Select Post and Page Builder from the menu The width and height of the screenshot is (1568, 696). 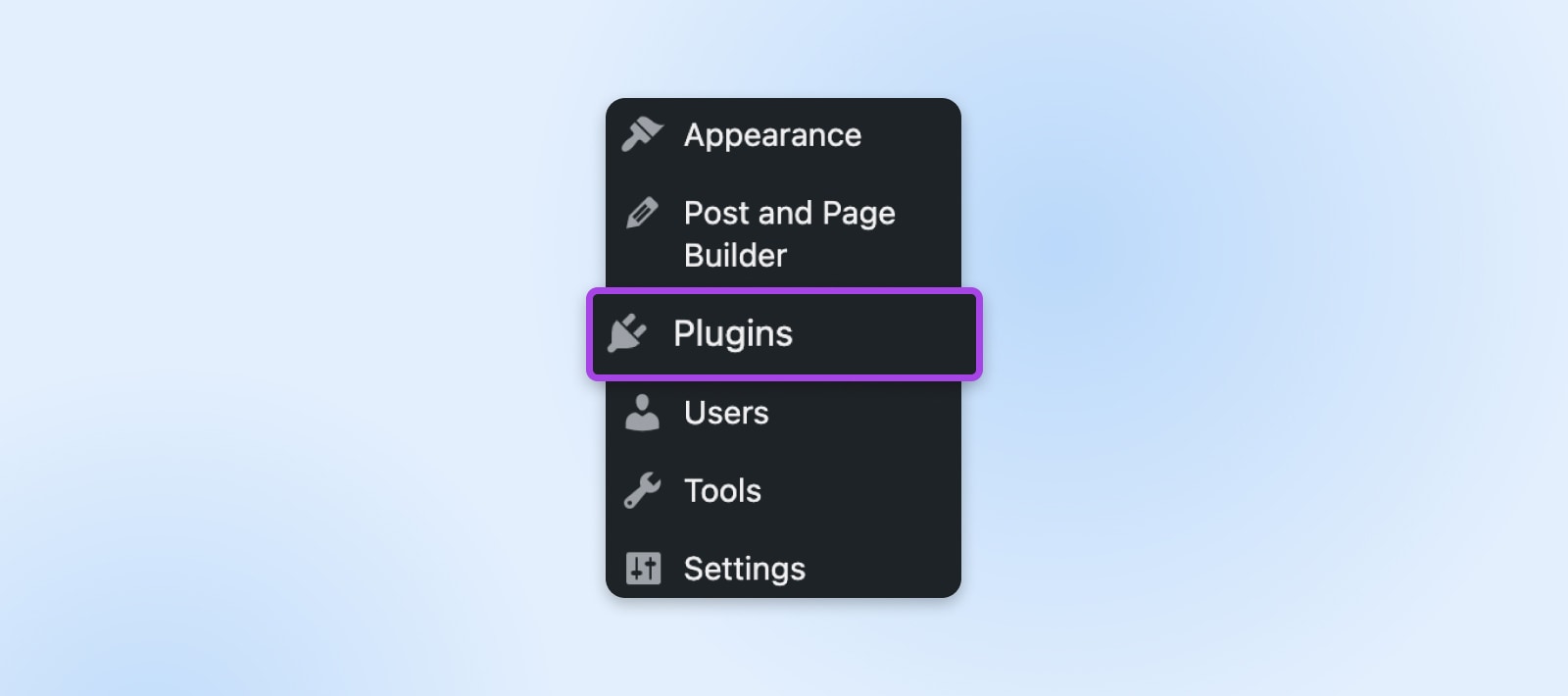(789, 233)
